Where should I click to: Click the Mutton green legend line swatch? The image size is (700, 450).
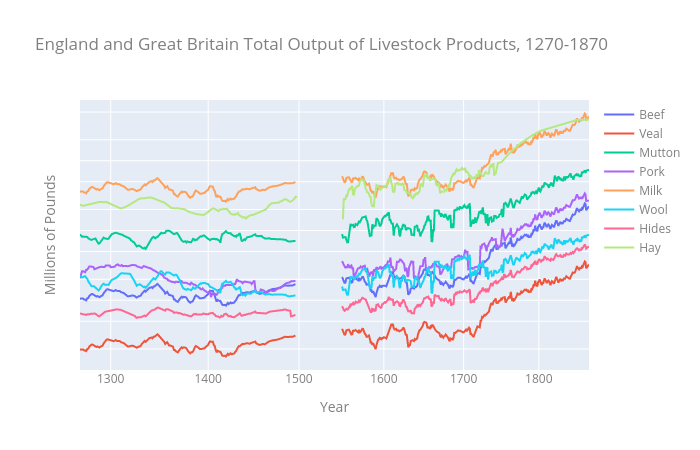[x=619, y=153]
